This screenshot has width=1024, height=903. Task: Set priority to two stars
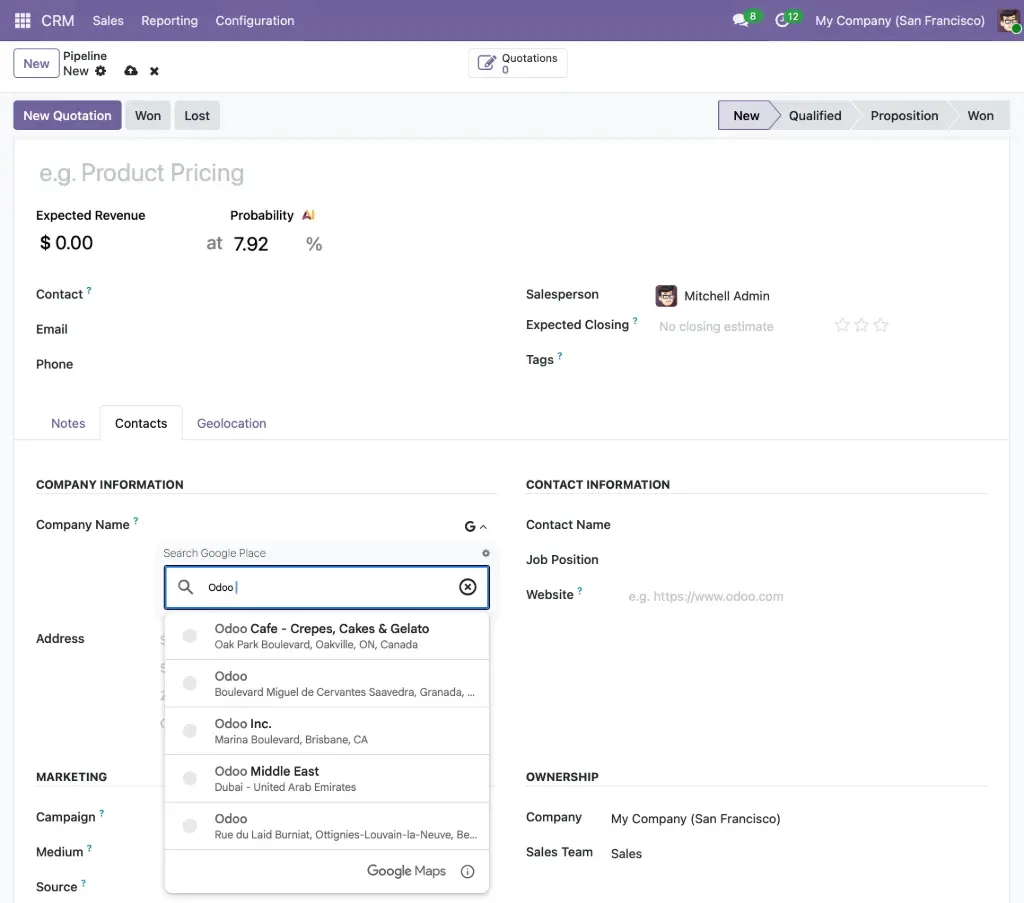pos(861,325)
